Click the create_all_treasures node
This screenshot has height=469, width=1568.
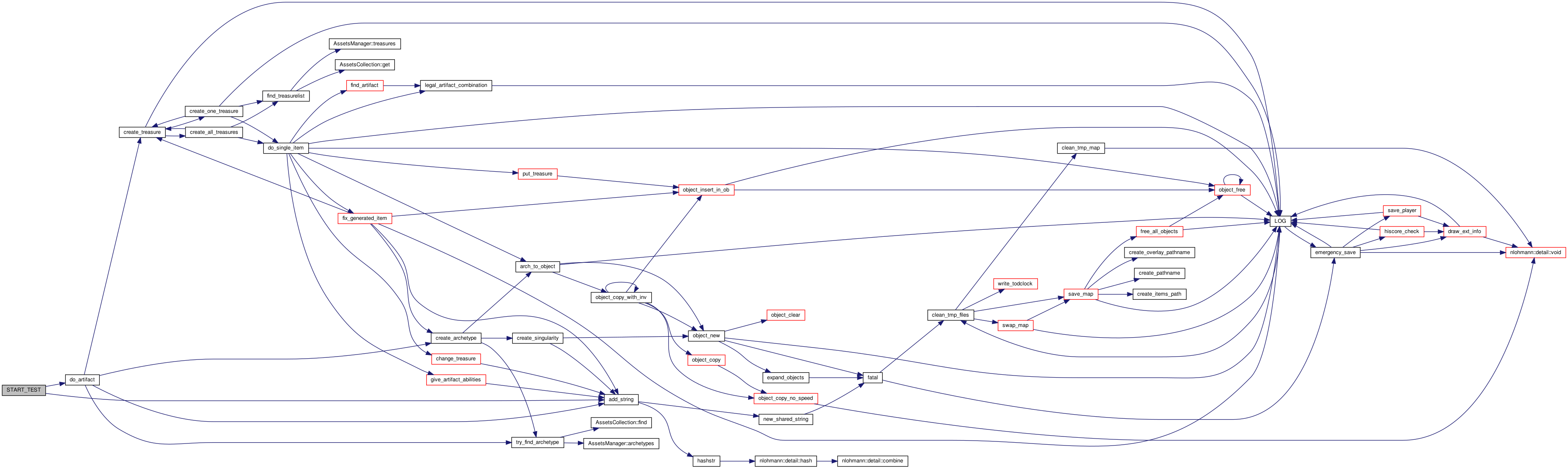(x=214, y=132)
